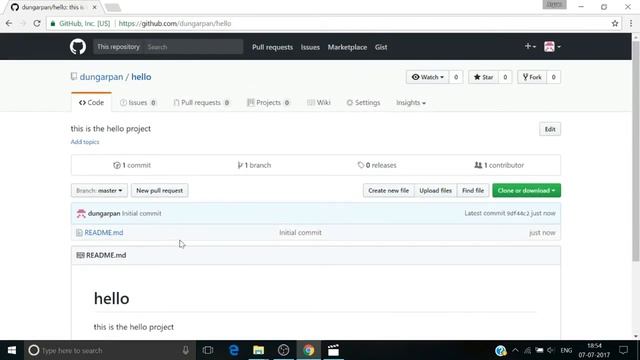This screenshot has height=360, width=640.
Task: Open the repository Settings tab
Action: [x=363, y=102]
